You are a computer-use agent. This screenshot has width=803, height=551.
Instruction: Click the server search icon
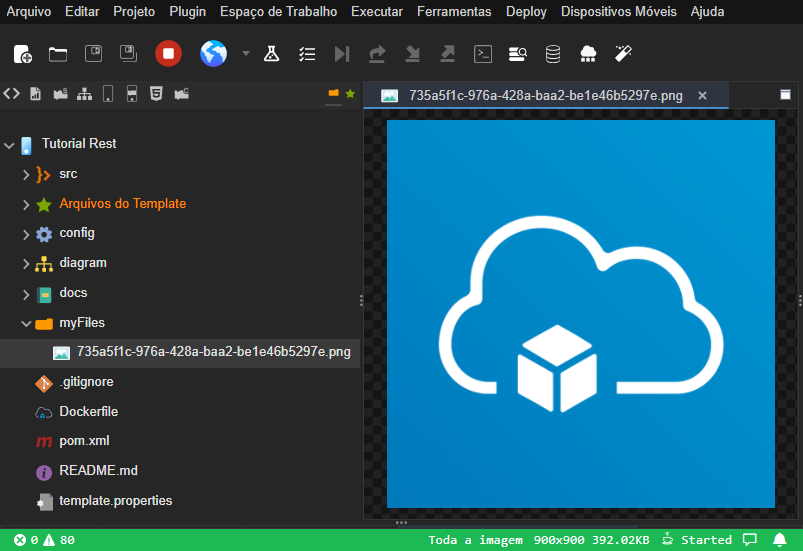(518, 54)
